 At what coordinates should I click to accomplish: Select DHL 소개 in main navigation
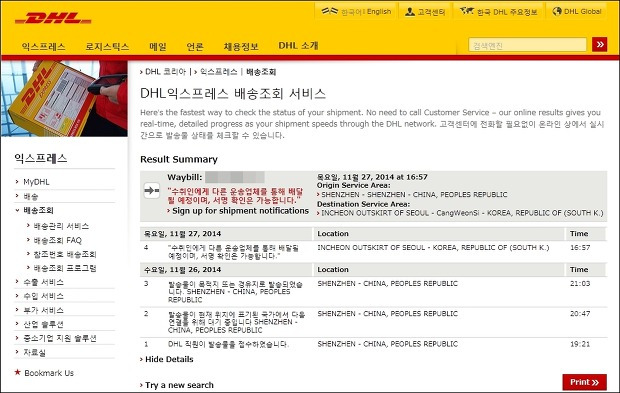[x=298, y=46]
